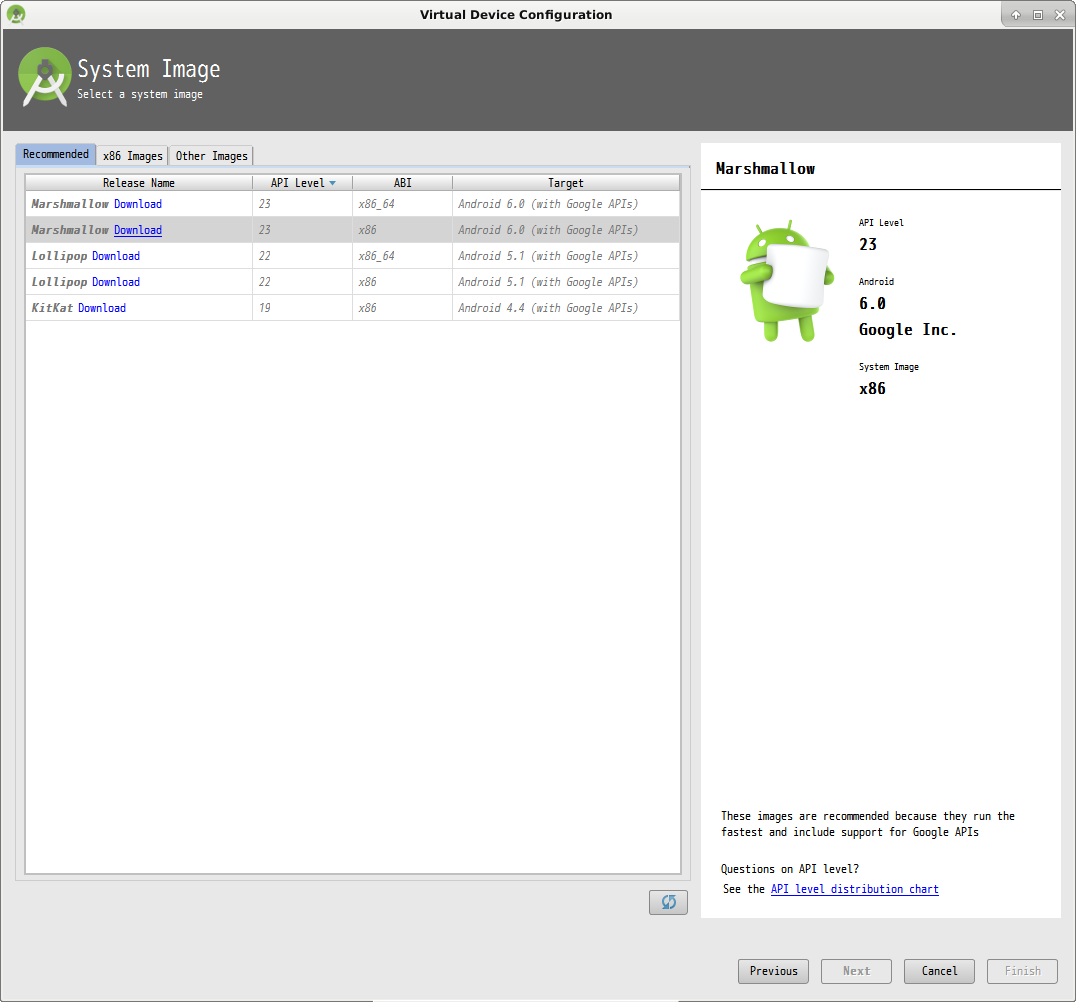Click the Release Name column header
The image size is (1076, 1002).
[138, 183]
